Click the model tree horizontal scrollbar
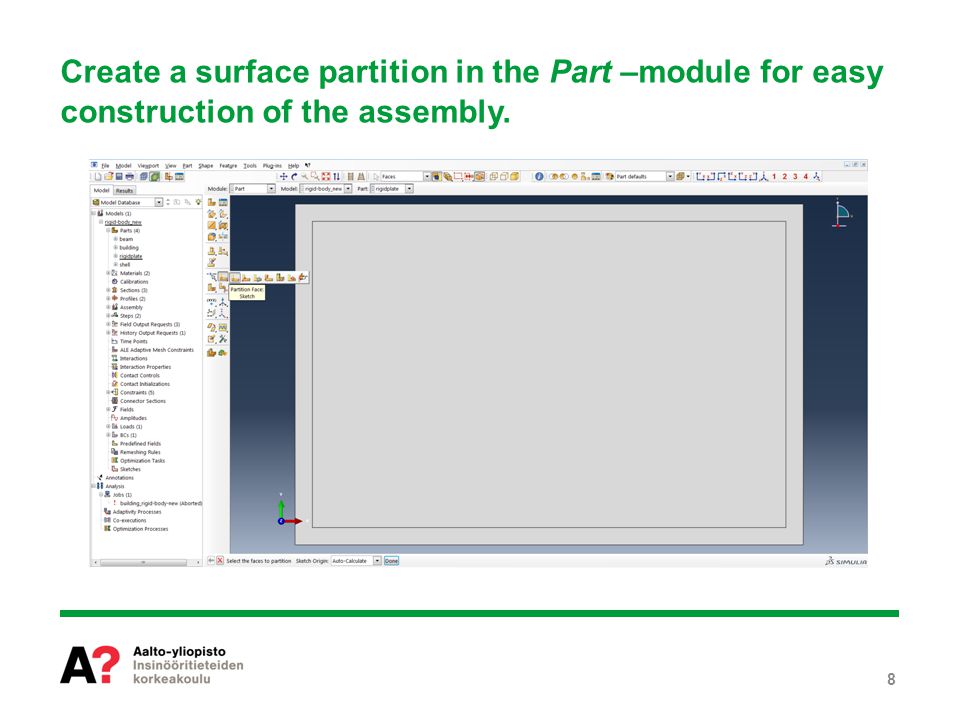 coord(144,562)
